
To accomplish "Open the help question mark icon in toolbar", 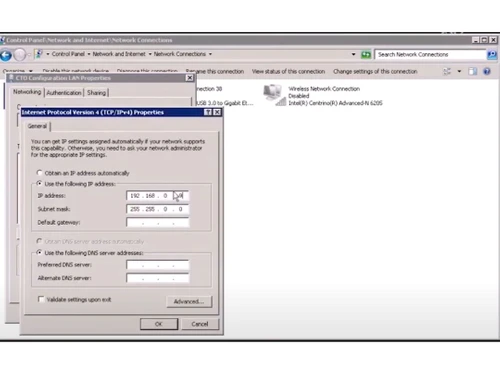I will [487, 71].
